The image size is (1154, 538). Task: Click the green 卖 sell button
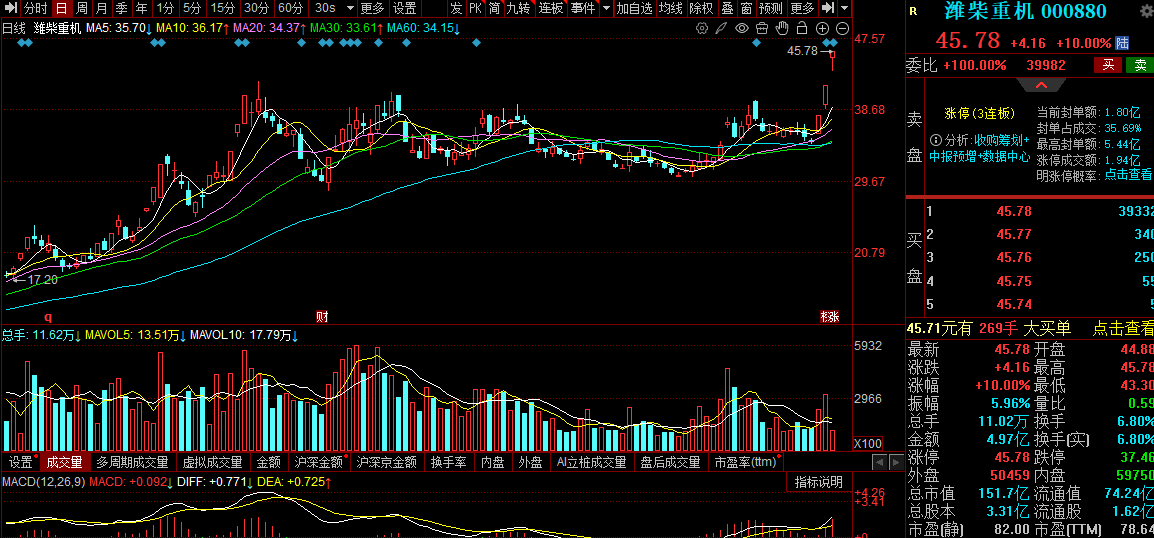(1140, 65)
